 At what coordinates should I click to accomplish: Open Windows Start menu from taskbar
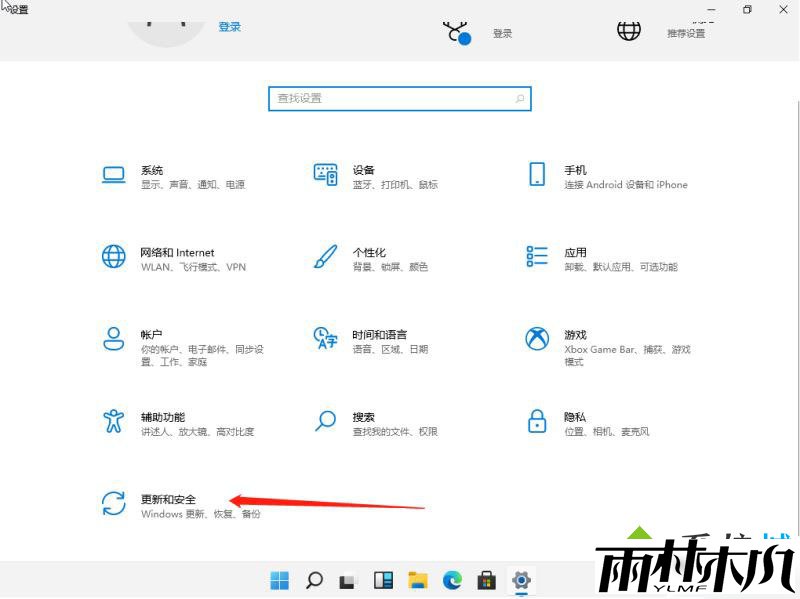click(280, 580)
